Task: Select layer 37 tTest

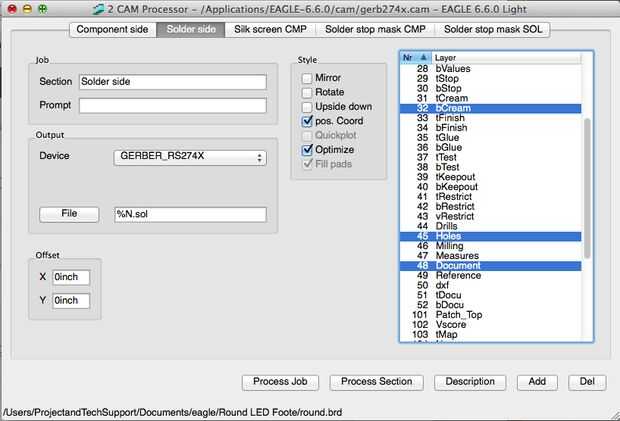Action: 491,157
